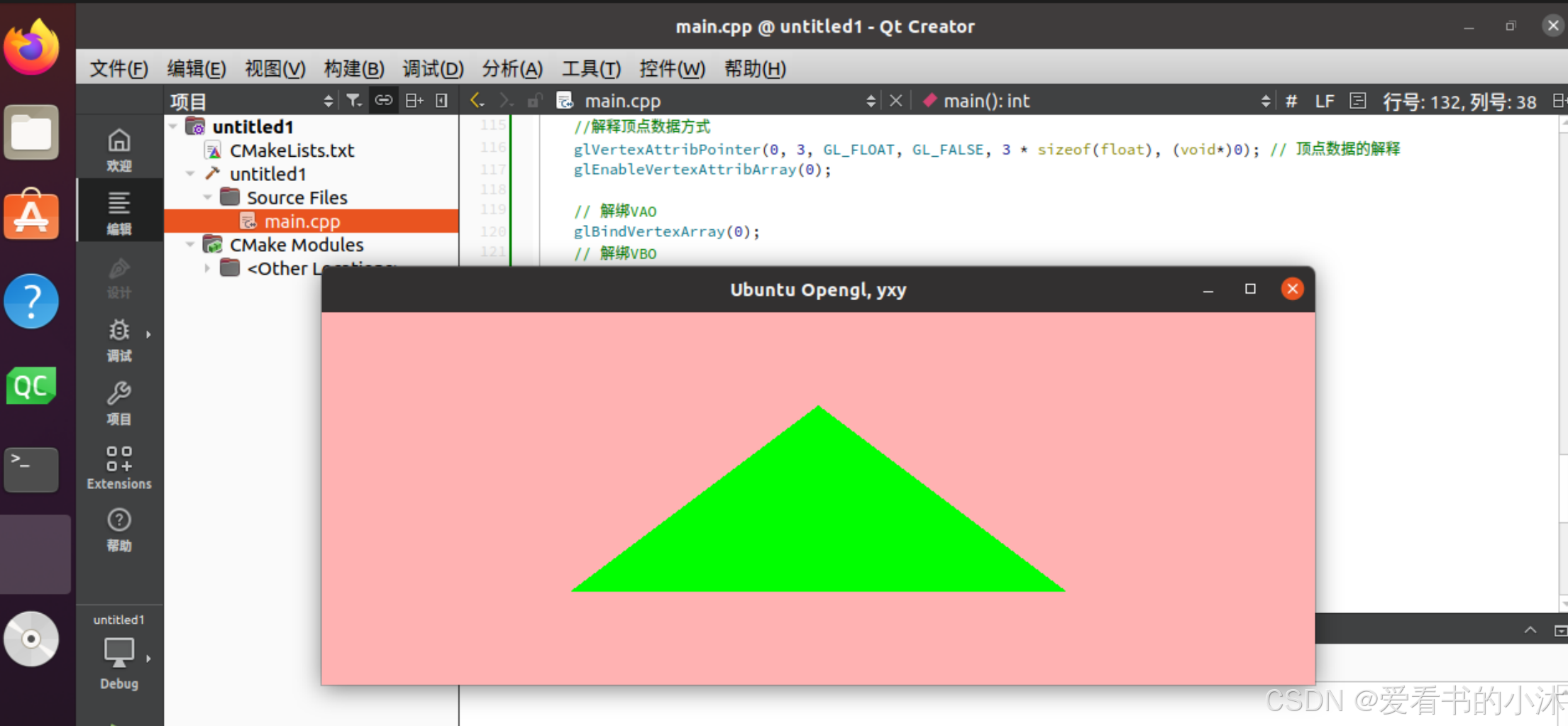The height and width of the screenshot is (726, 1568).
Task: Click the glVertexAttribPointer code line
Action: [986, 149]
